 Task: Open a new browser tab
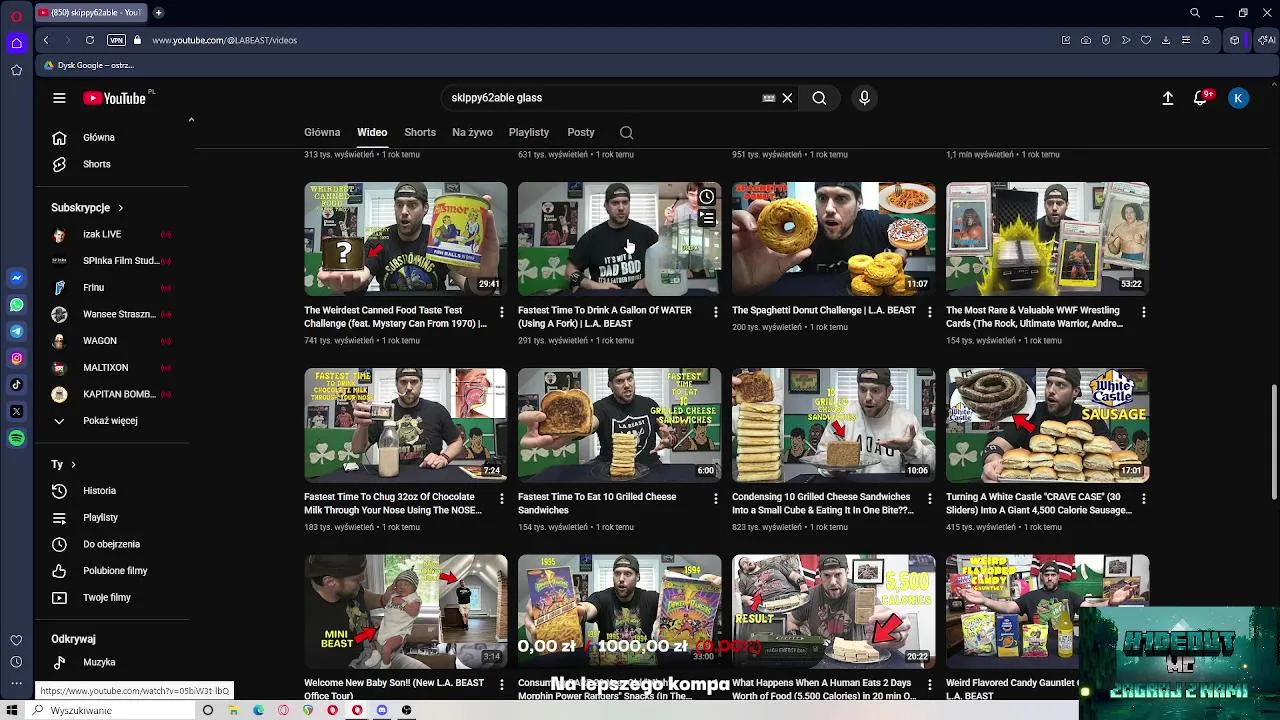coord(158,13)
